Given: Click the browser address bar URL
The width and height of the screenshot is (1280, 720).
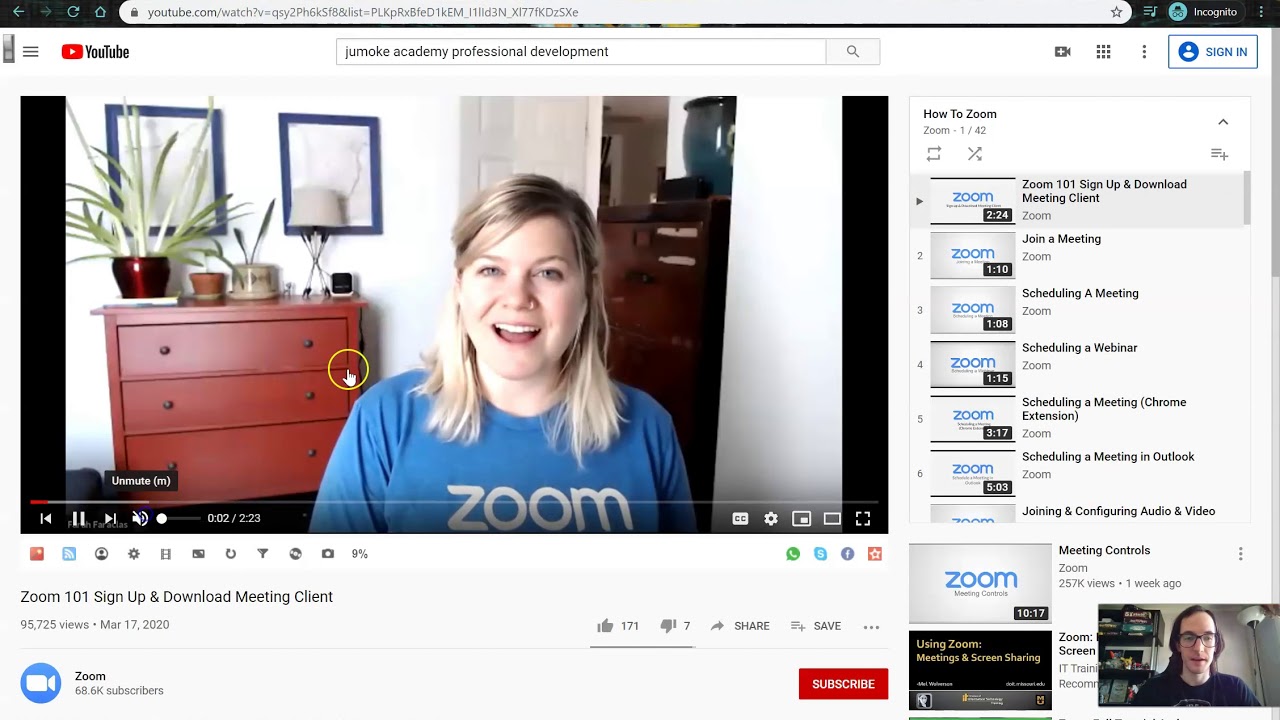Looking at the screenshot, I should 362,12.
